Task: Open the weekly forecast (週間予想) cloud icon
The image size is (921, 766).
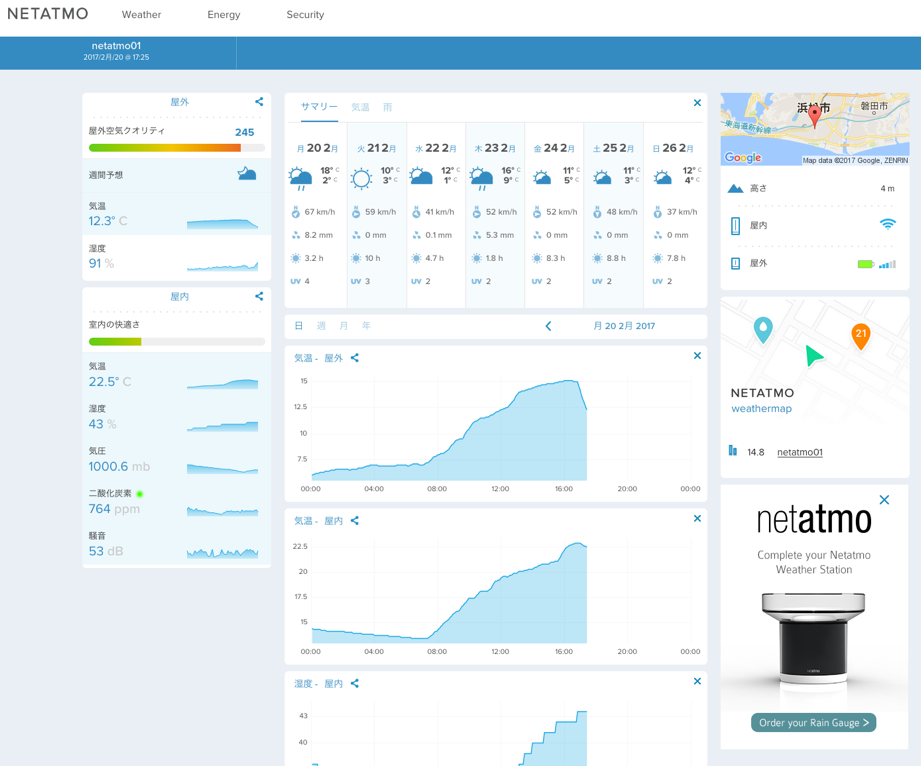Action: click(x=247, y=173)
